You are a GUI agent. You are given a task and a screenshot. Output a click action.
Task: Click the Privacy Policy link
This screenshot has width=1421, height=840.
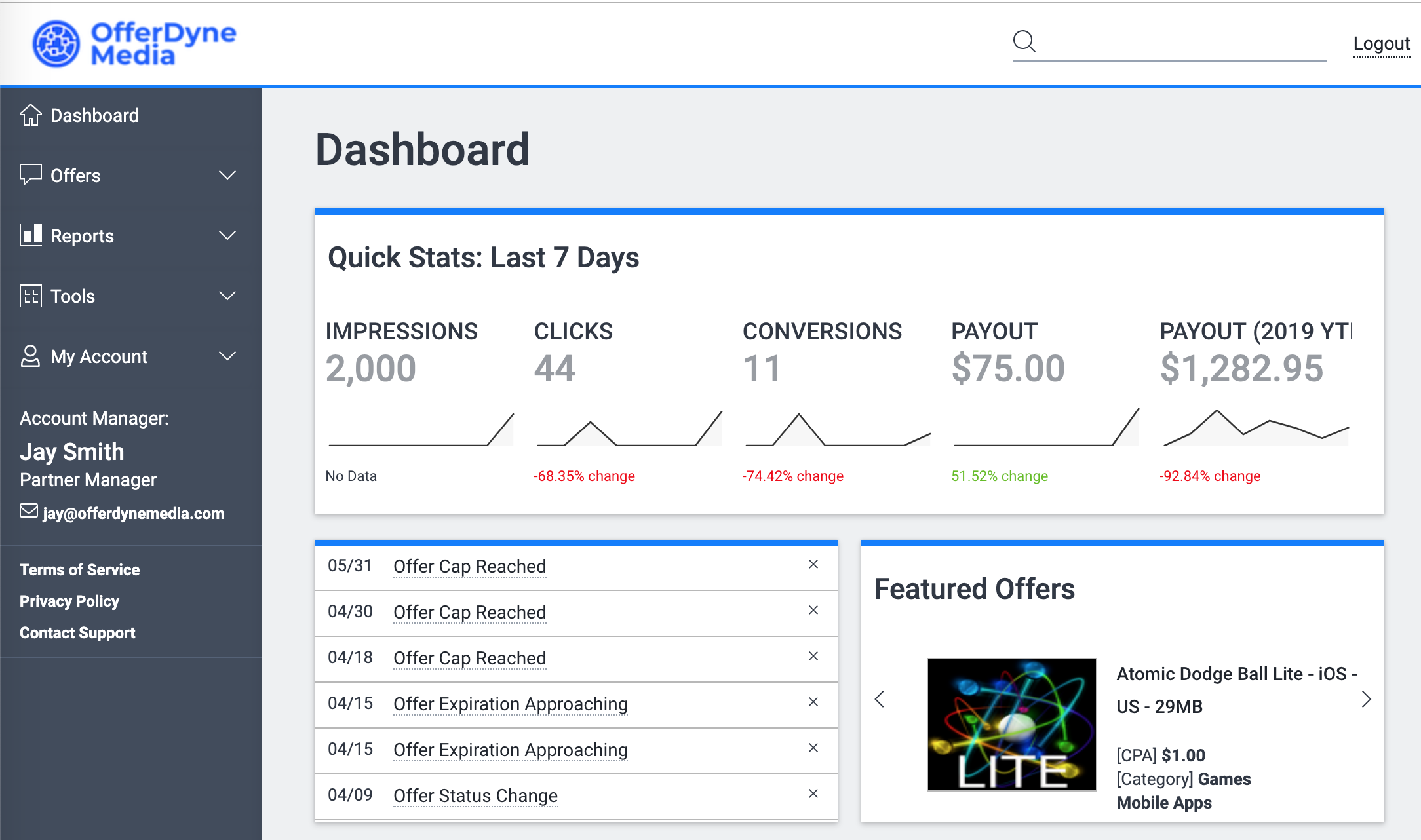(x=69, y=601)
